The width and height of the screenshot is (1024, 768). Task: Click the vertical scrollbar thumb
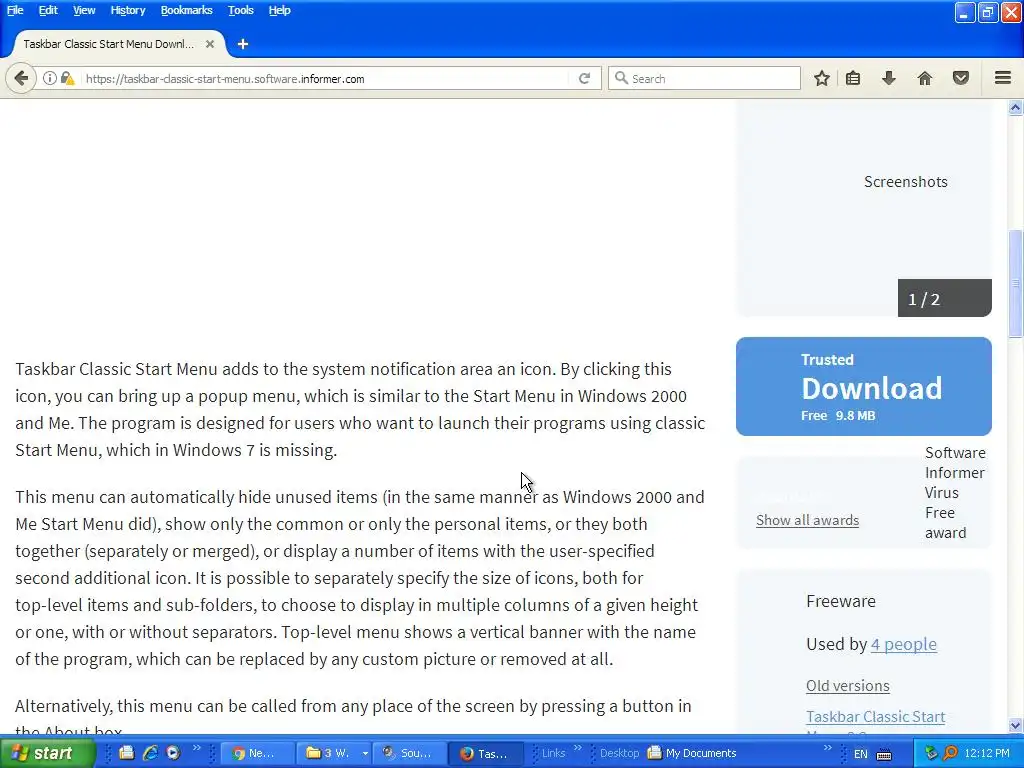pyautogui.click(x=1015, y=283)
